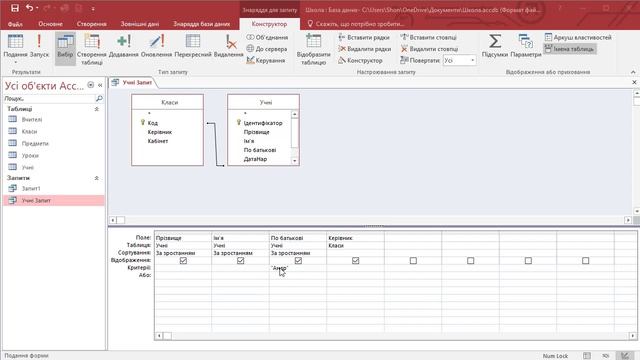Click Вставити стовпці

429,37
